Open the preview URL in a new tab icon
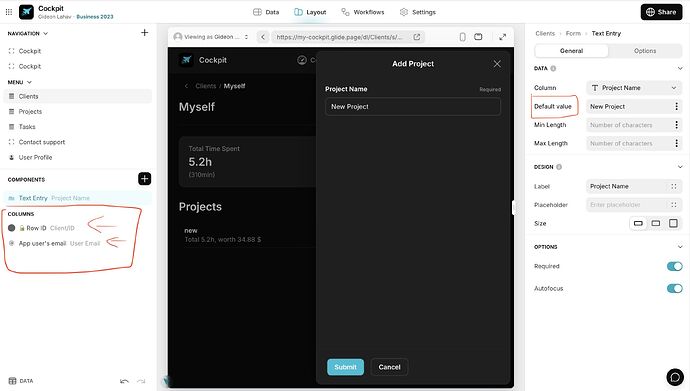Screen dimensions: 690x391 pos(417,37)
